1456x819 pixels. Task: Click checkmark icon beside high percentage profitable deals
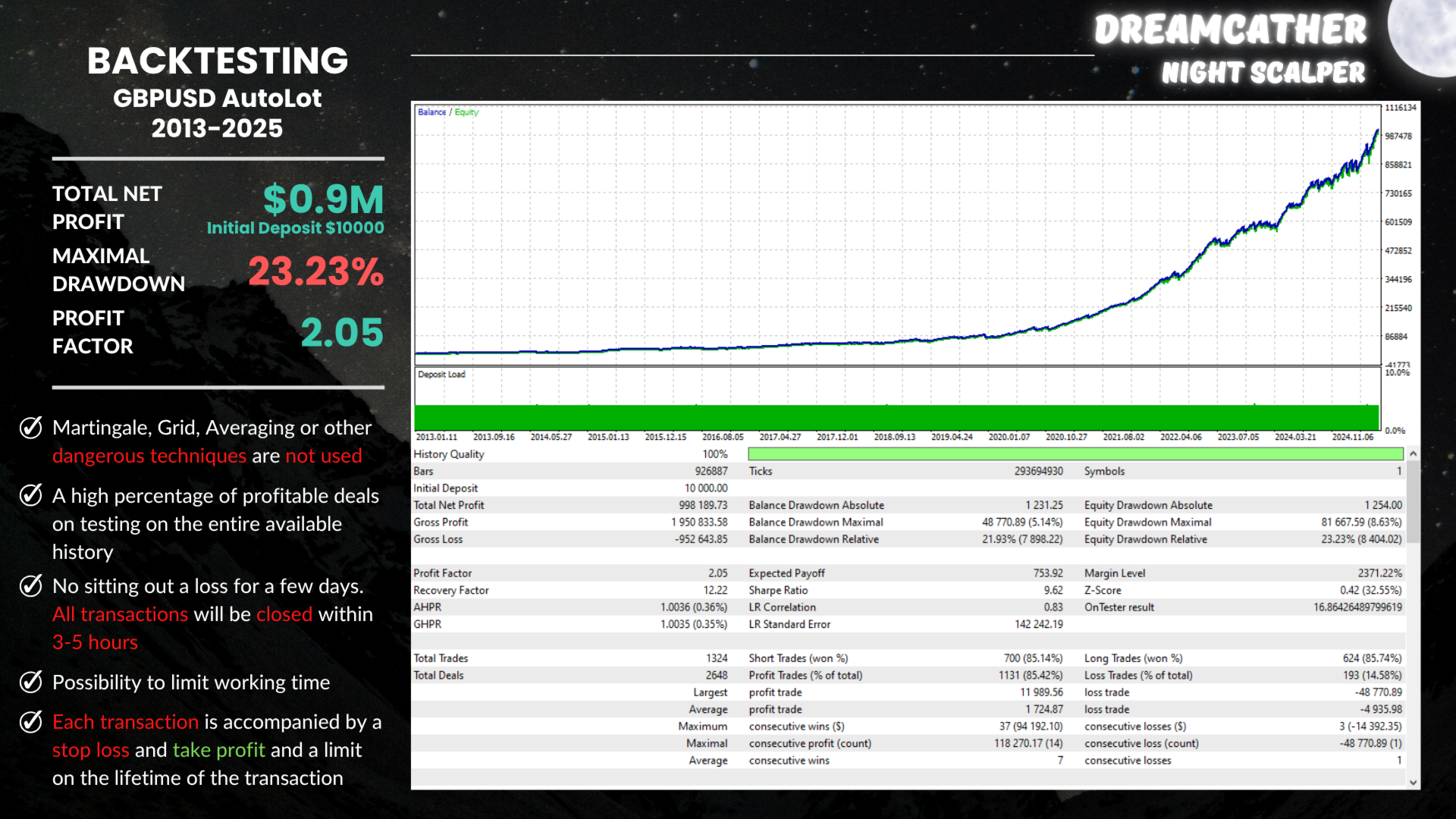tap(30, 496)
